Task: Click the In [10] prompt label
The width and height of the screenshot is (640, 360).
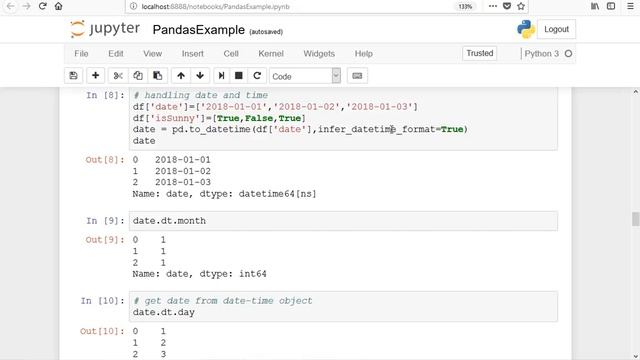Action: coord(102,301)
